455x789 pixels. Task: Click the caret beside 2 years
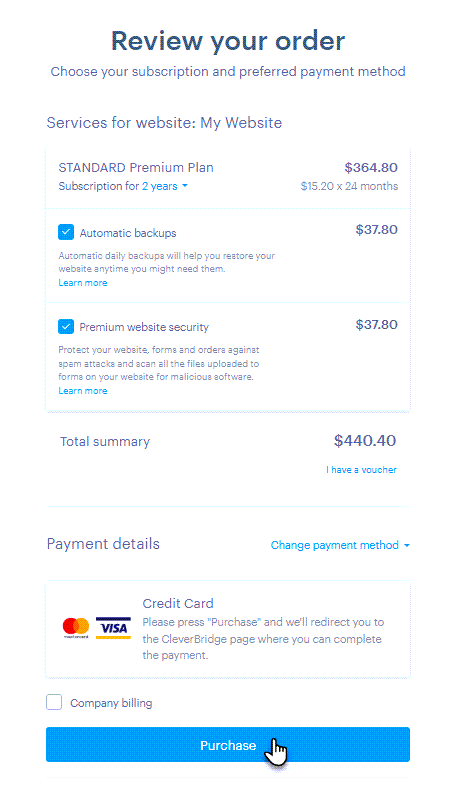click(185, 186)
